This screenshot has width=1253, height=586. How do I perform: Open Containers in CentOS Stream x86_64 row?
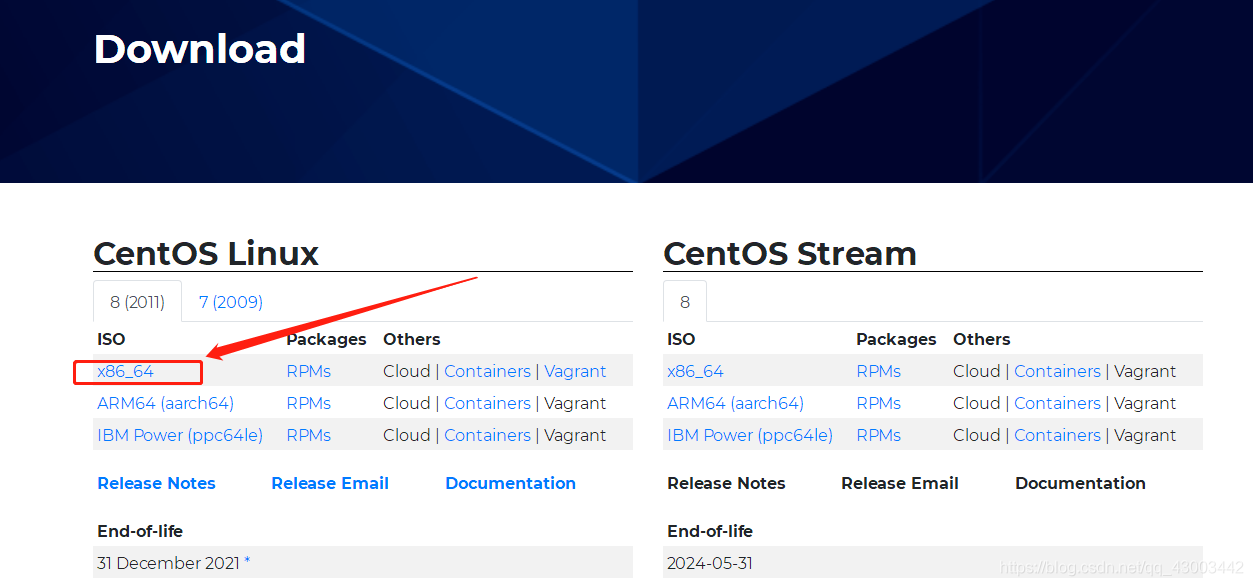coord(1057,371)
